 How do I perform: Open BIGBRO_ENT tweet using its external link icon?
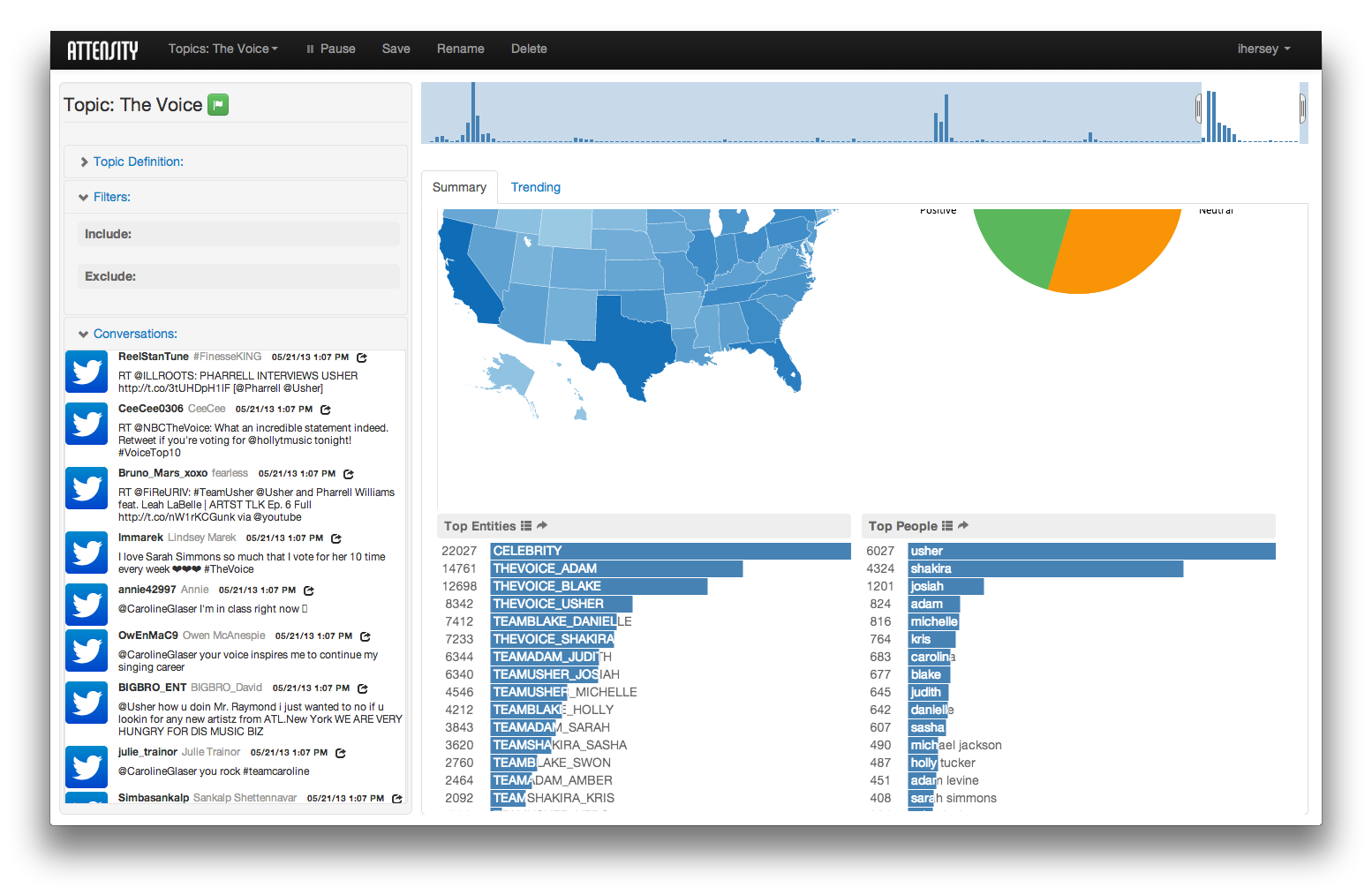point(363,688)
